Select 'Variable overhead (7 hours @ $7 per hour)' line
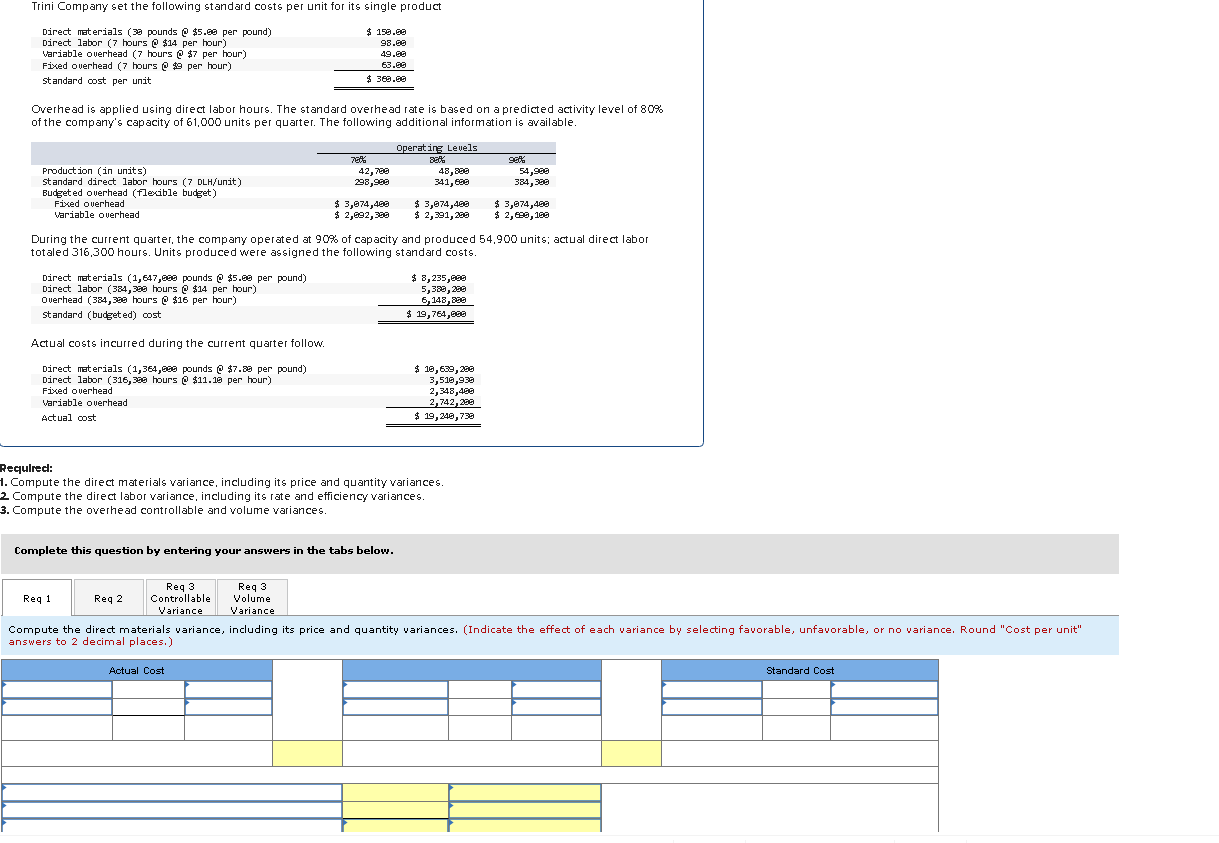This screenshot has height=843, width=1219. click(144, 54)
